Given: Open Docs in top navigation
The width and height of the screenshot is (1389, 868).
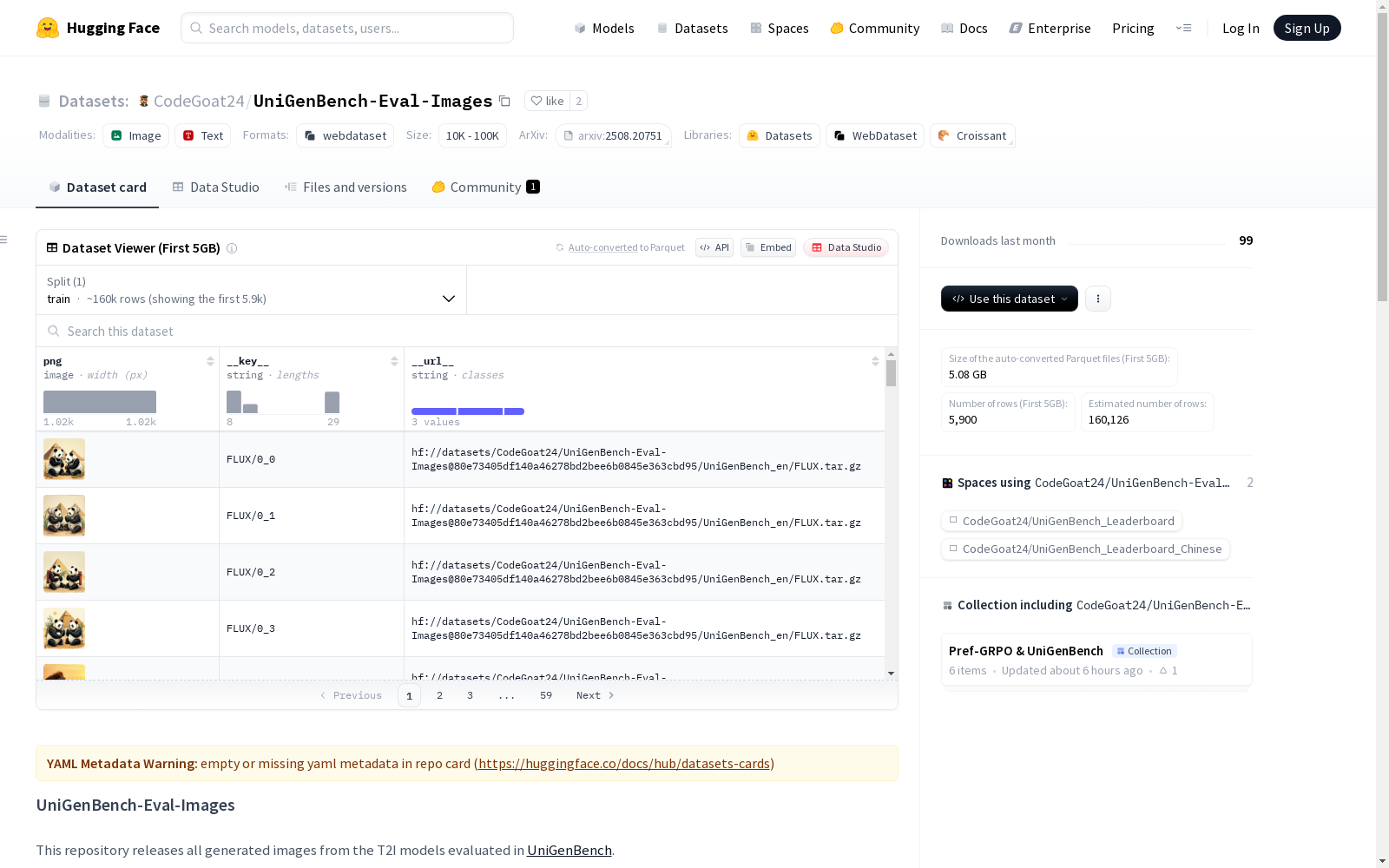Looking at the screenshot, I should [x=964, y=28].
